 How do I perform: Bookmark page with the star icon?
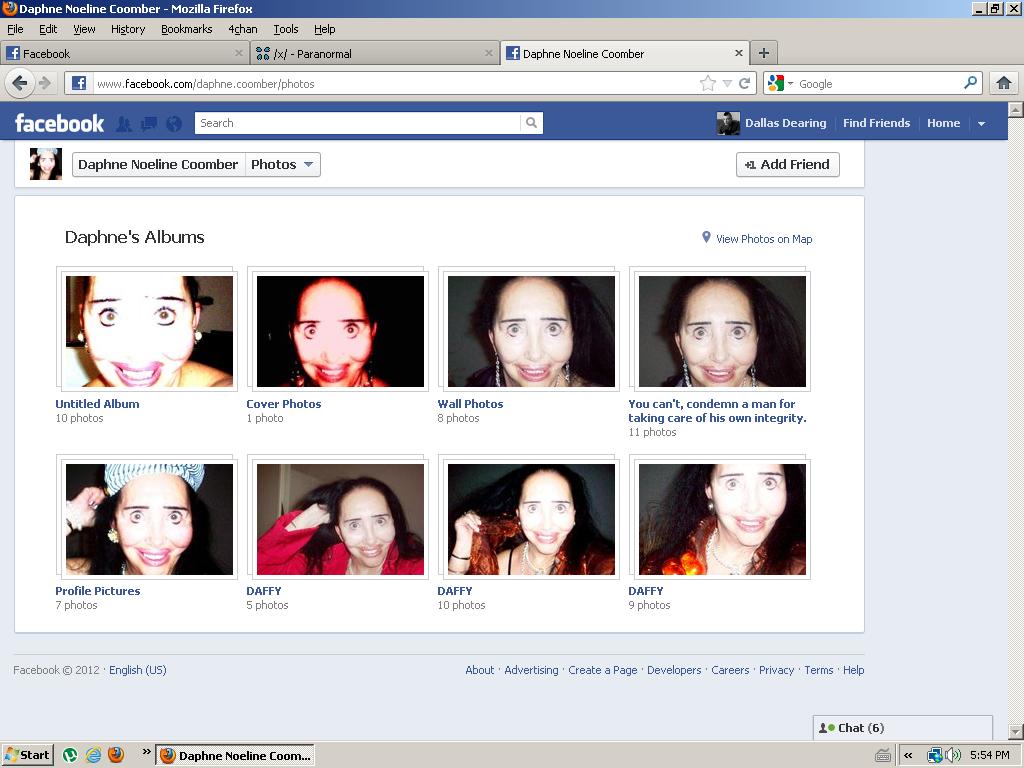(707, 83)
